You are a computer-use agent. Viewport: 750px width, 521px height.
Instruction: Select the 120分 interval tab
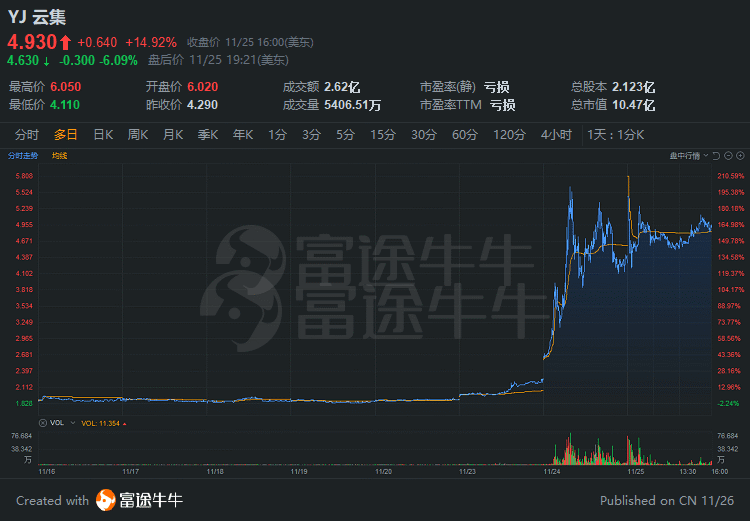pos(509,135)
